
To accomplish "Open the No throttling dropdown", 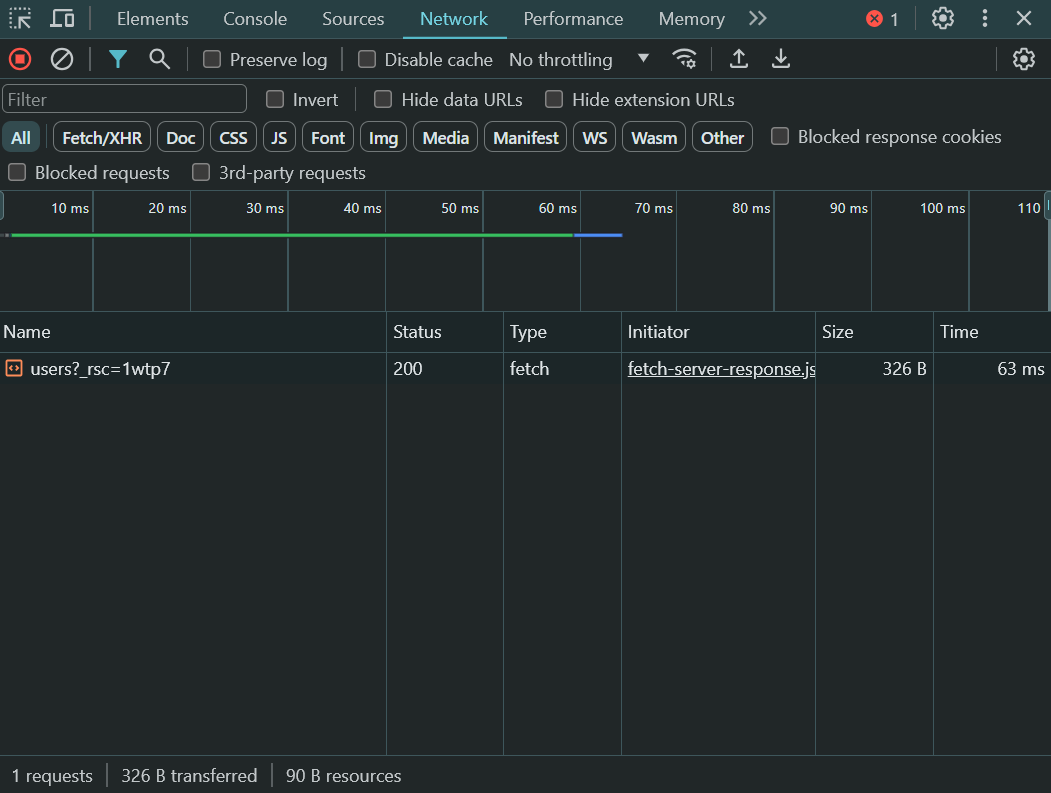I will coord(579,59).
